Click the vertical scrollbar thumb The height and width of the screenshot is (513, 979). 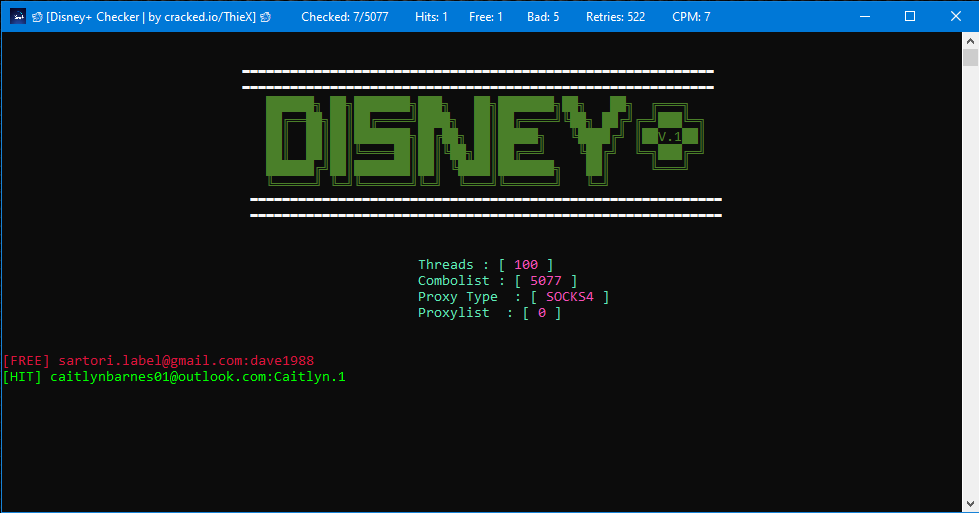coord(970,58)
